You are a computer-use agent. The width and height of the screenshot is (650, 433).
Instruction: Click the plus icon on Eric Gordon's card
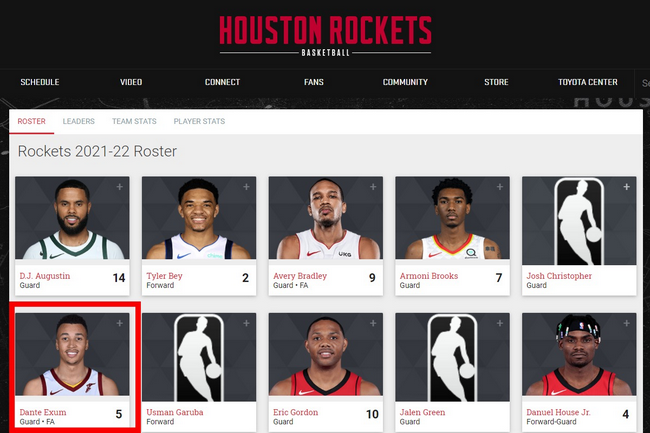point(373,323)
